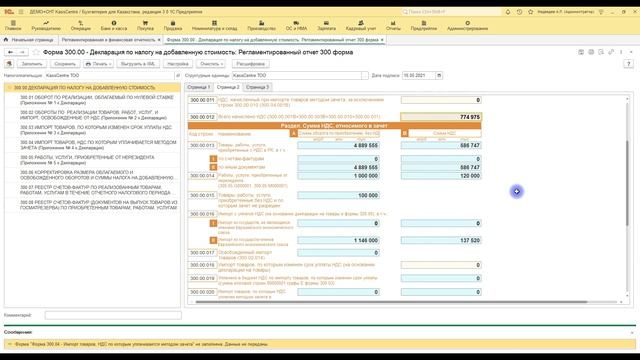Select 300.01 ОБОРОТ ПО РЕАЛИЗАЦИИ tree item
Viewport: 640px width, 360px height.
(97, 100)
